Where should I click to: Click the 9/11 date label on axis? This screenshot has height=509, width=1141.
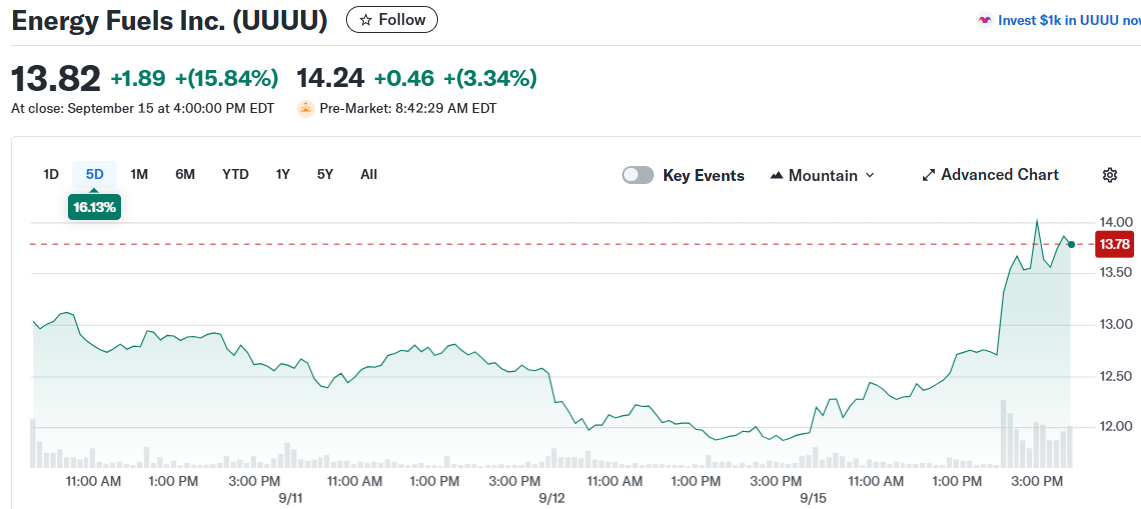click(290, 499)
